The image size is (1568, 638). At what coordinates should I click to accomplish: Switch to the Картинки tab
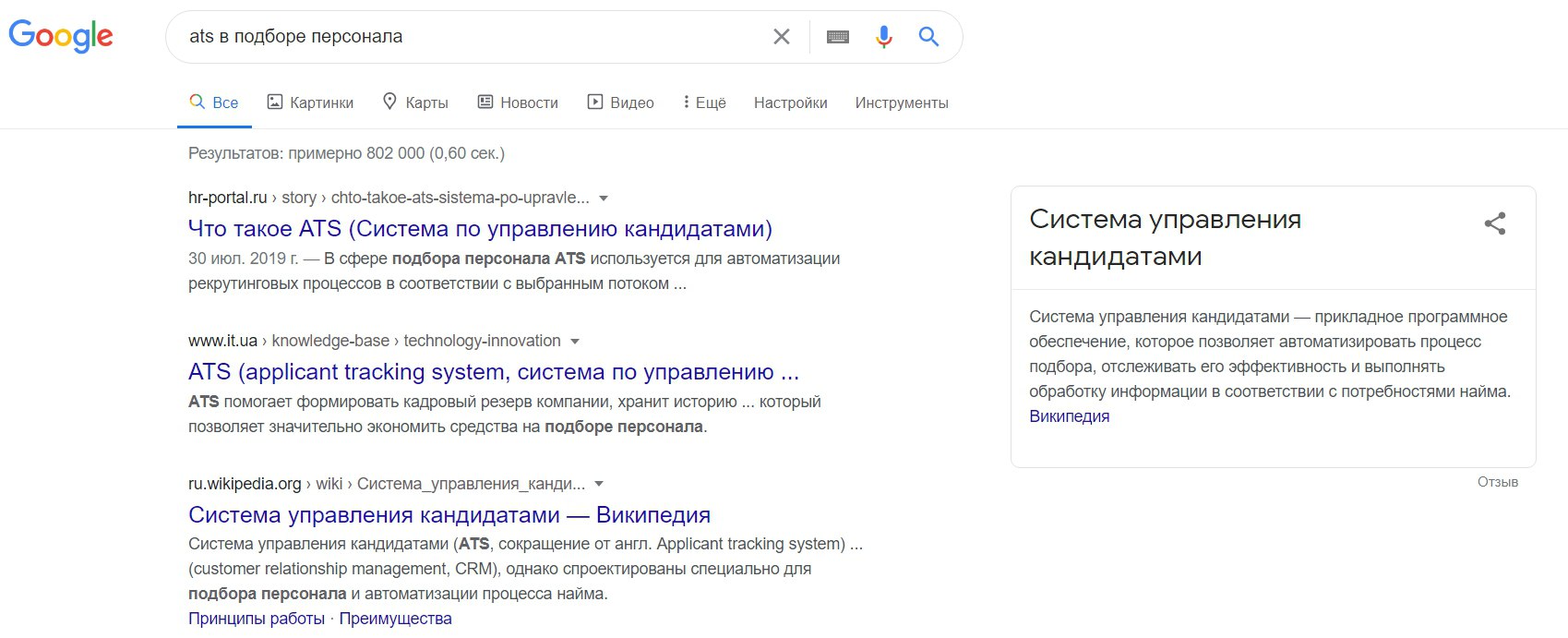[310, 102]
